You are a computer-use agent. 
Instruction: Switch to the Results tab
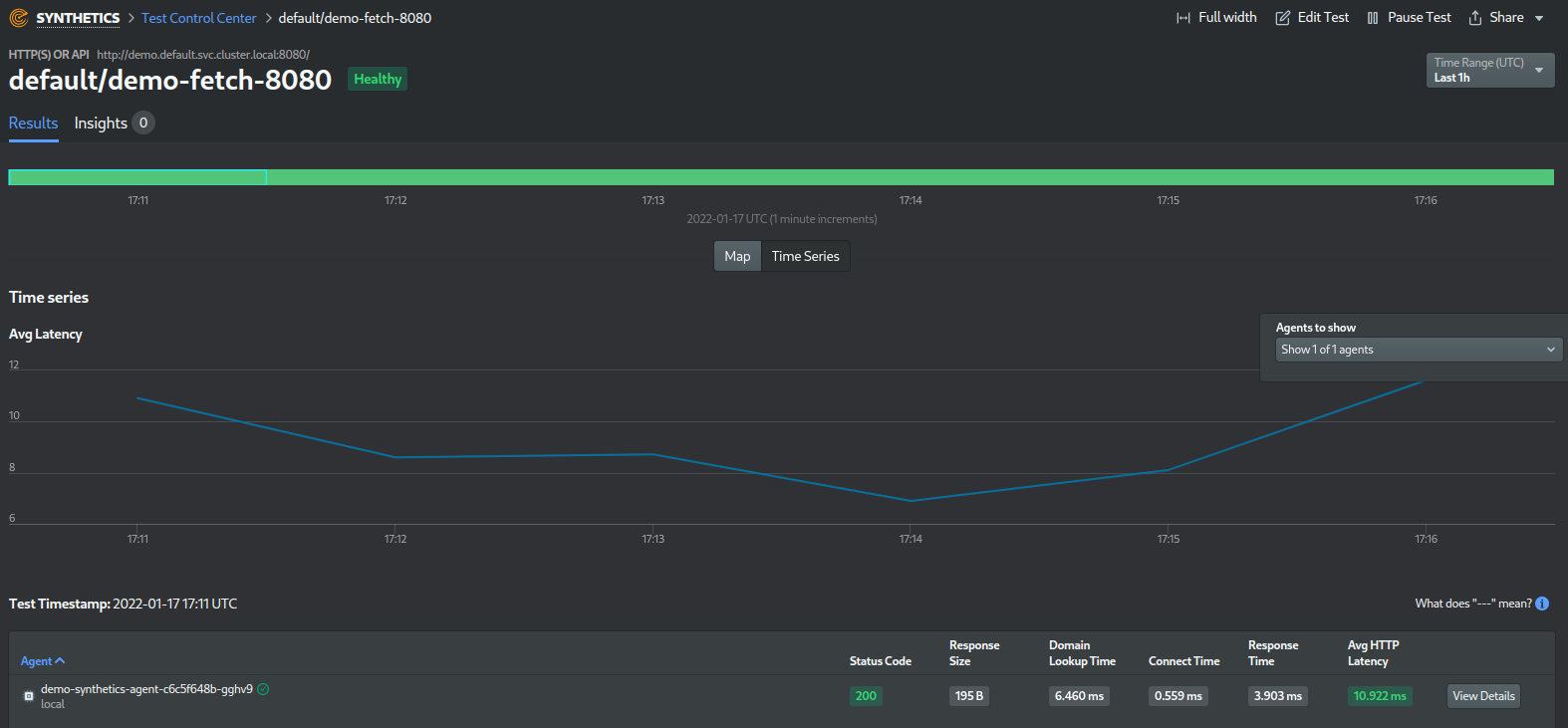[34, 123]
